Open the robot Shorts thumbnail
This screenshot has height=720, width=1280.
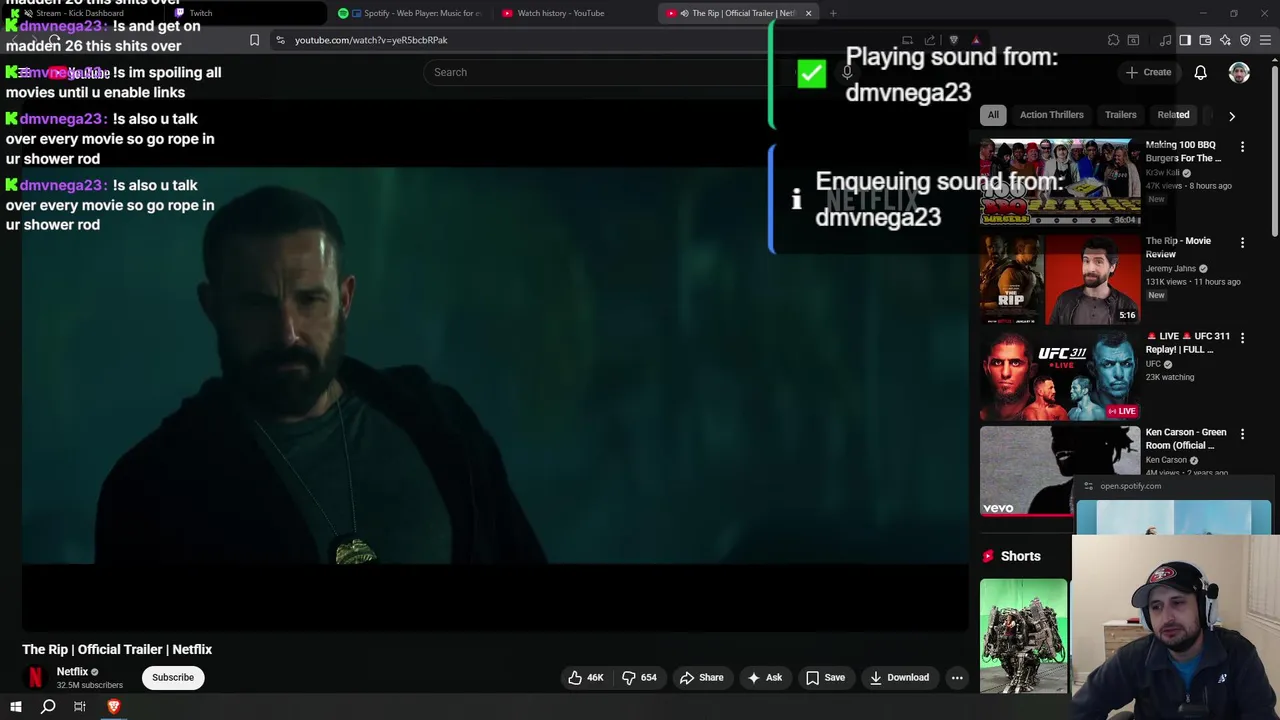tap(1023, 635)
